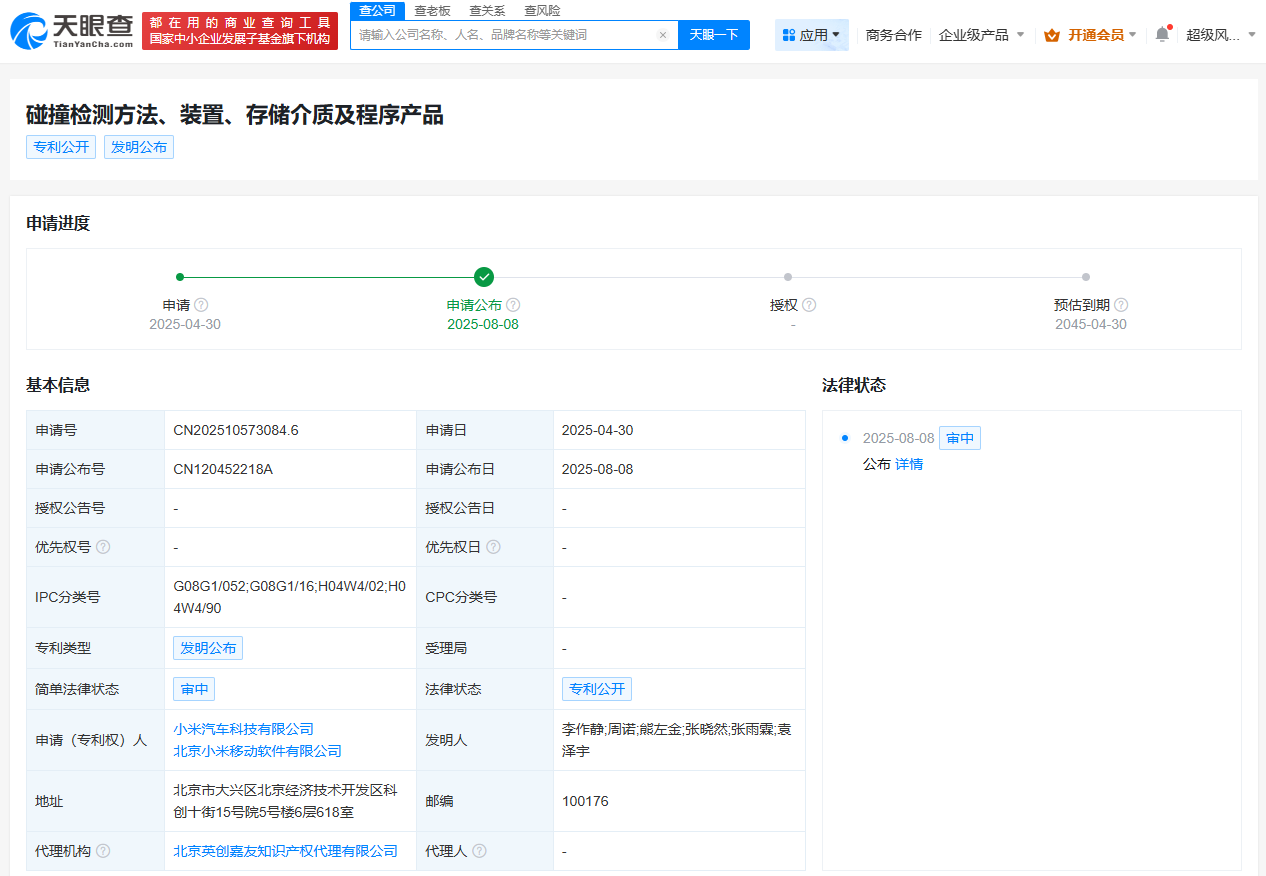Open the notifications bell
The width and height of the screenshot is (1266, 876).
click(1161, 32)
